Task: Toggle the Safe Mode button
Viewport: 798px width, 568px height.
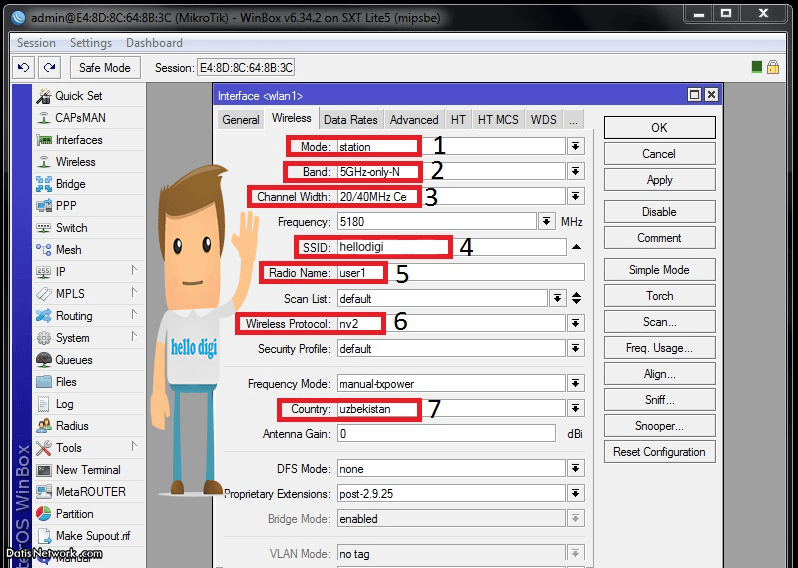Action: coord(105,68)
